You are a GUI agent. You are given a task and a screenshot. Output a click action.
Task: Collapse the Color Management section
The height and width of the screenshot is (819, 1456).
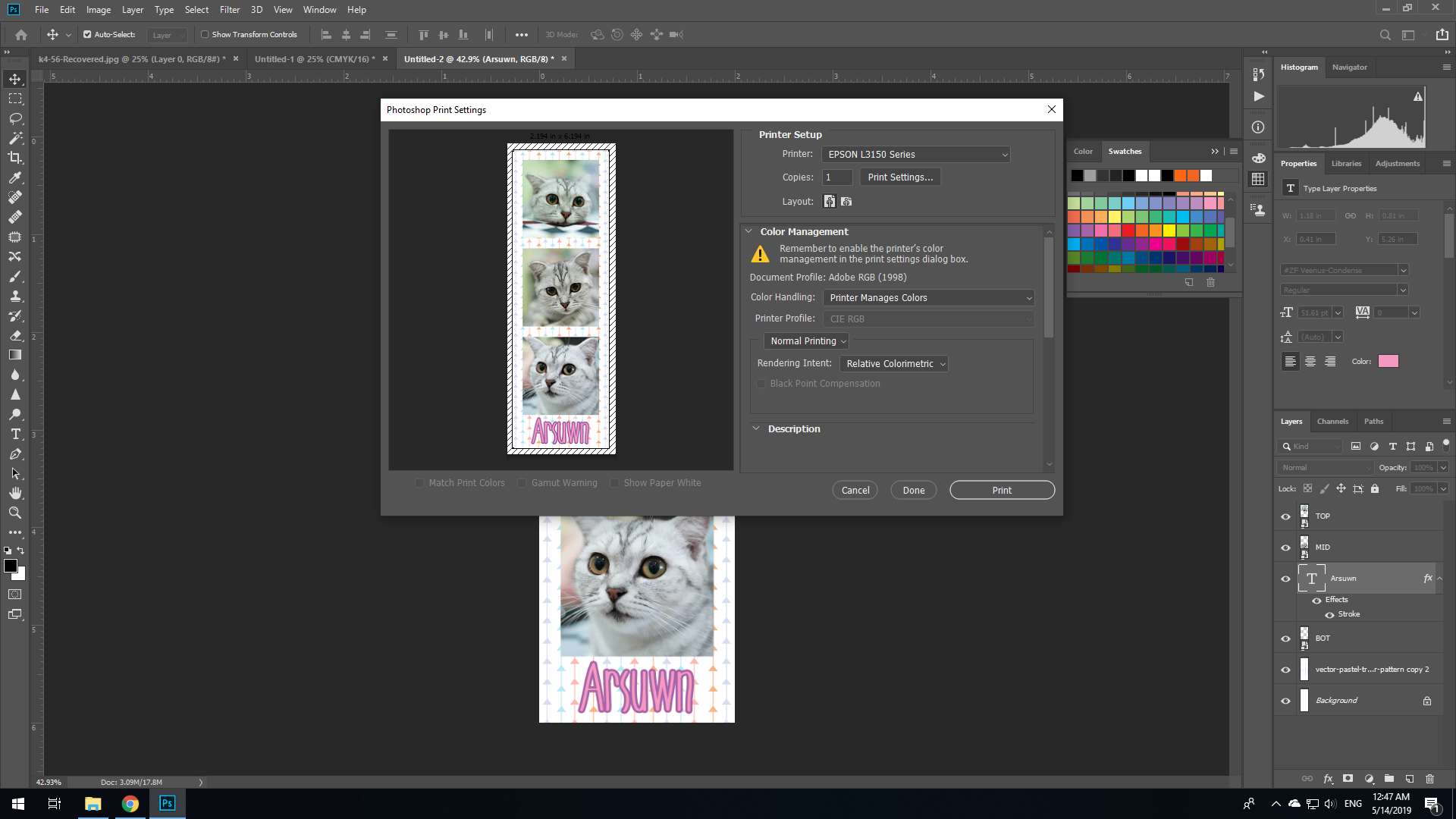click(x=748, y=231)
